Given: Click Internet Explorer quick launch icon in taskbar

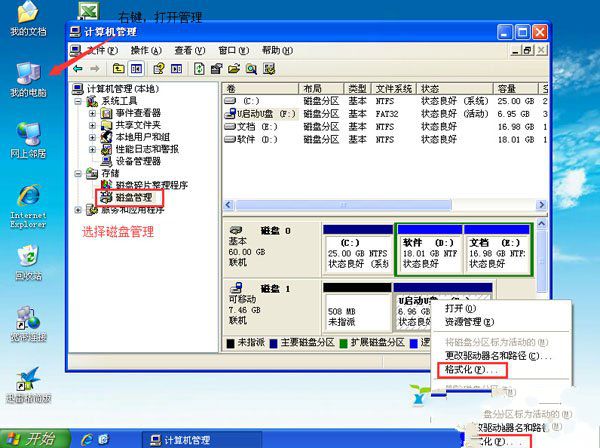Looking at the screenshot, I should click(x=88, y=439).
